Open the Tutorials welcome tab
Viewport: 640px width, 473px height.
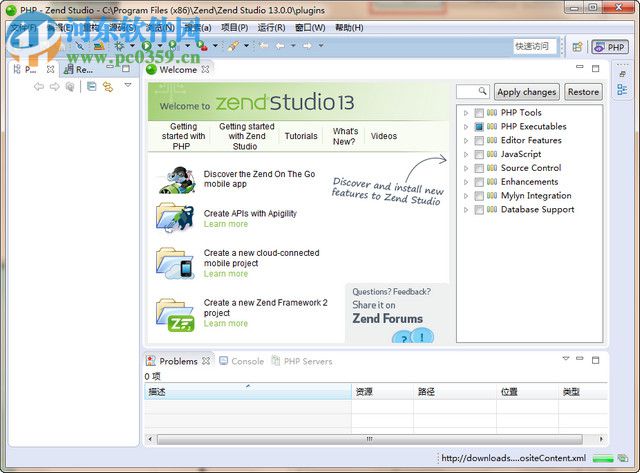[301, 136]
